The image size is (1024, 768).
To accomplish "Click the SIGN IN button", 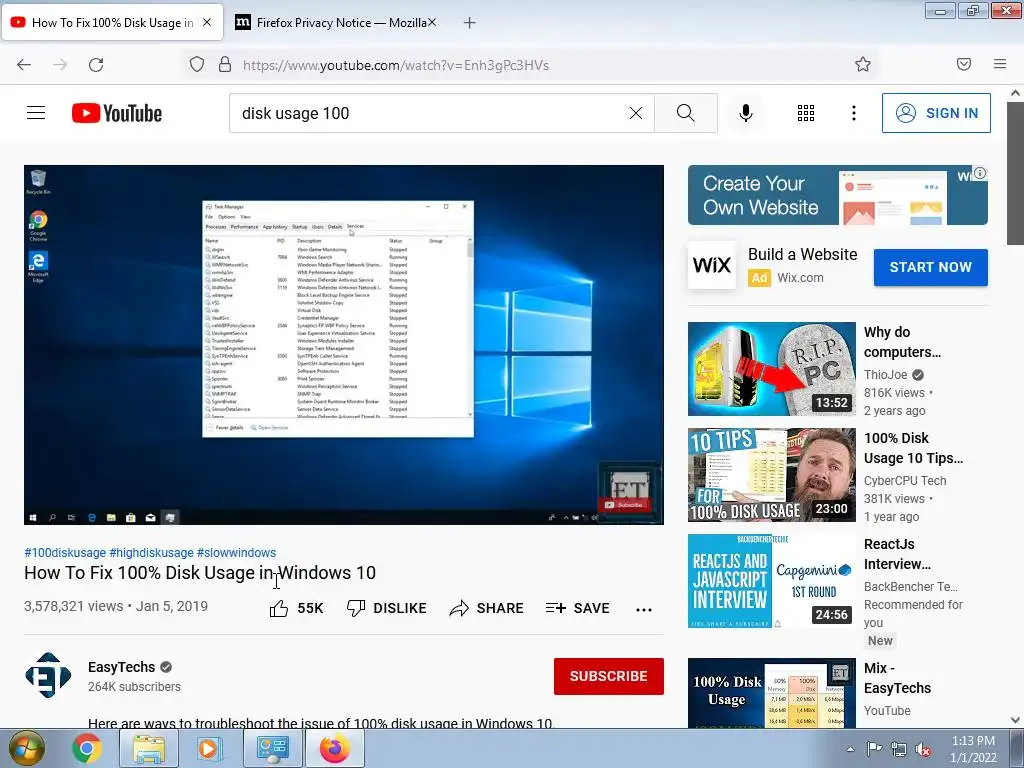I will pyautogui.click(x=936, y=113).
